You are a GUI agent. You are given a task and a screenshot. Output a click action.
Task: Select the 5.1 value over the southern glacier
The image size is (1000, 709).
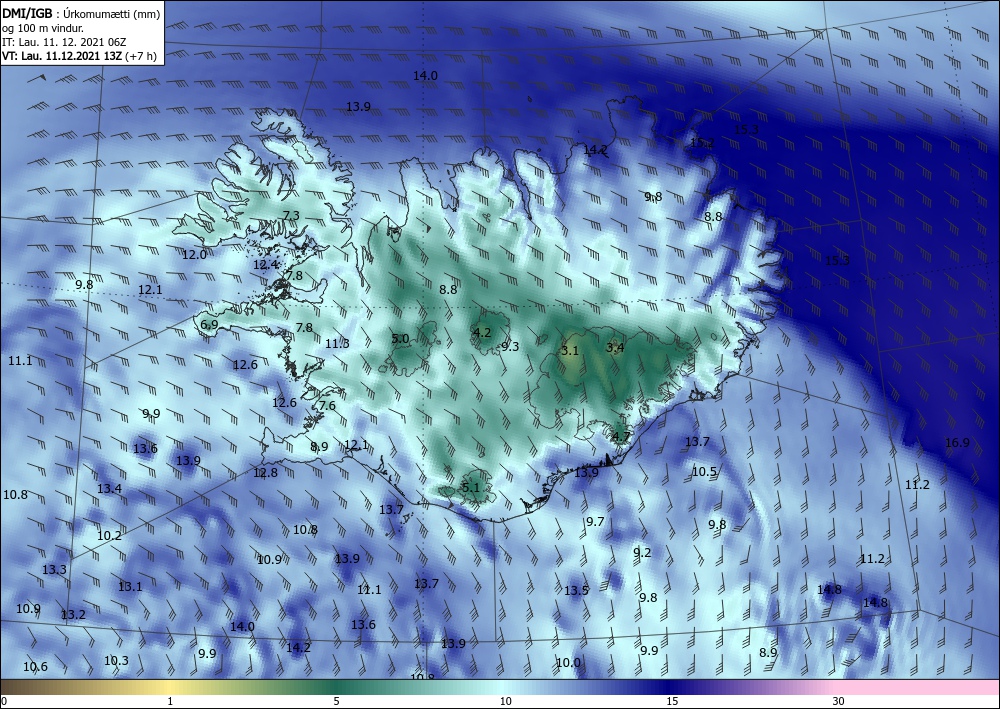470,488
